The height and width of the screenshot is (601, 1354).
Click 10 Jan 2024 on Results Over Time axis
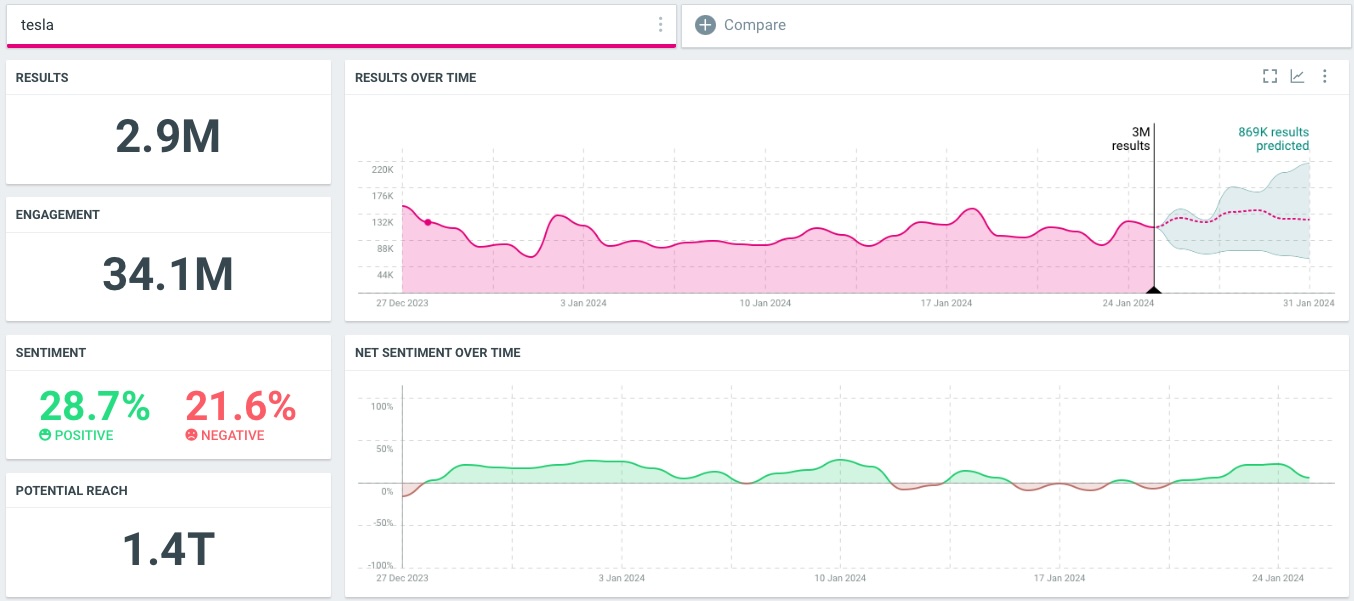[x=765, y=303]
